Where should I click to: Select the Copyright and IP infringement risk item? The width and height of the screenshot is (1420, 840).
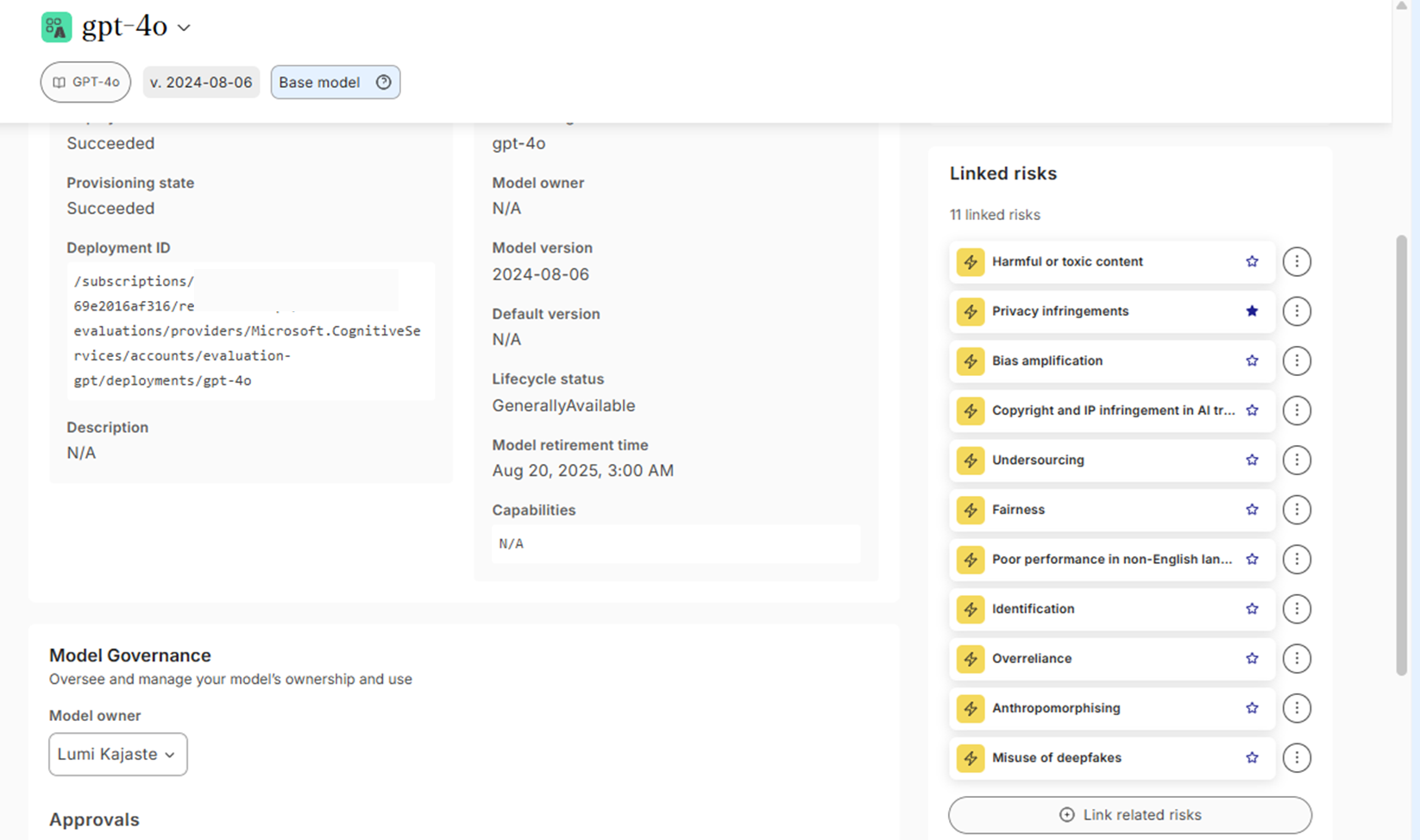[x=1112, y=411]
